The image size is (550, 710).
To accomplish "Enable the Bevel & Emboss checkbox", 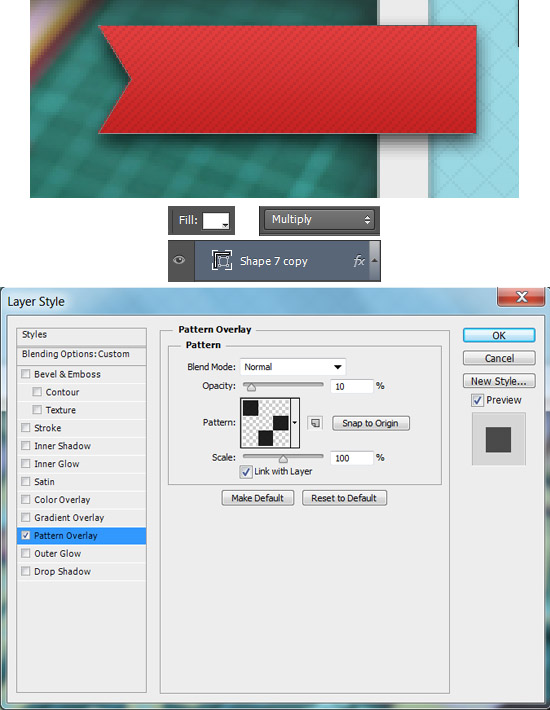I will click(26, 374).
